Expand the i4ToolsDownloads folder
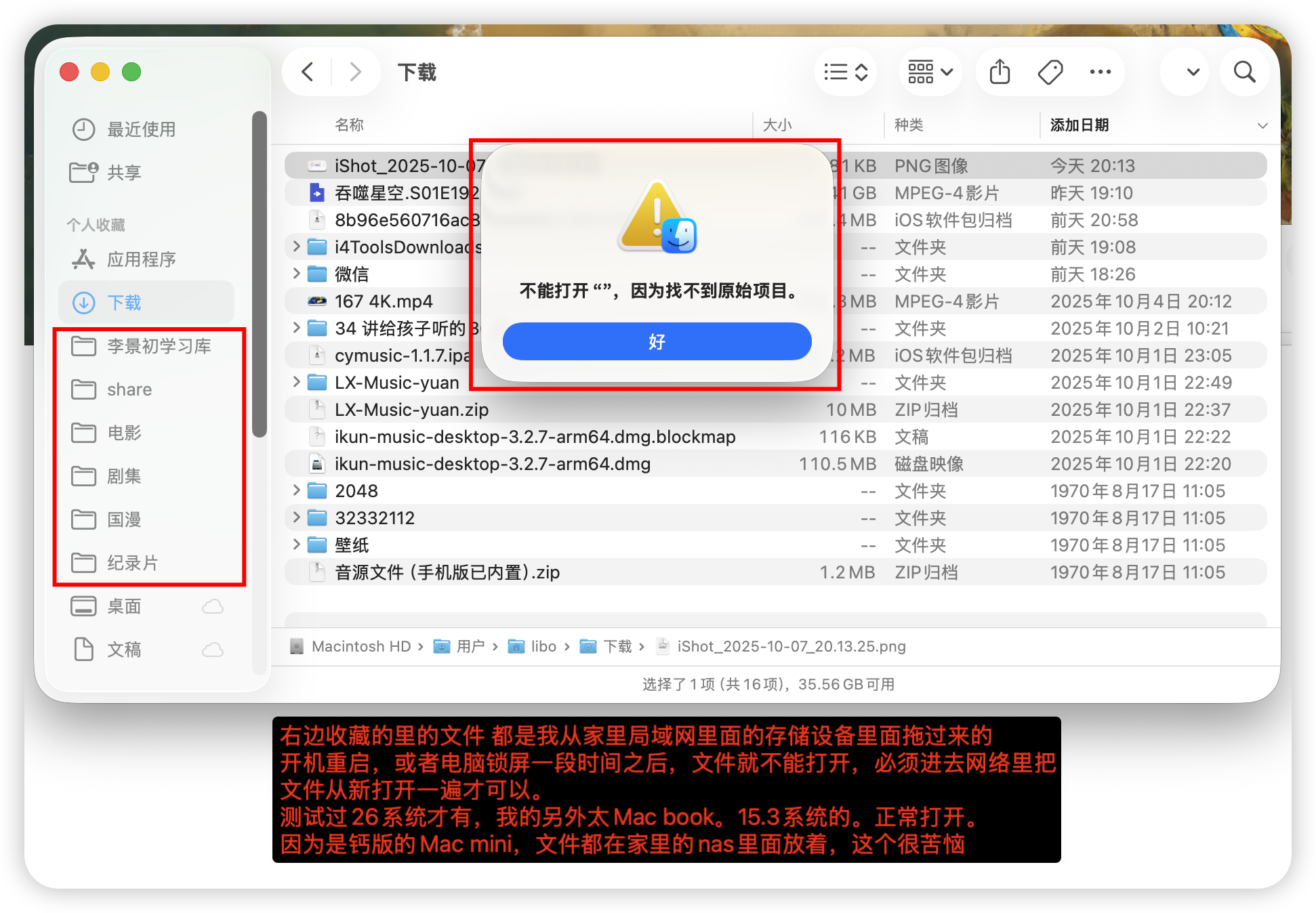 296,247
